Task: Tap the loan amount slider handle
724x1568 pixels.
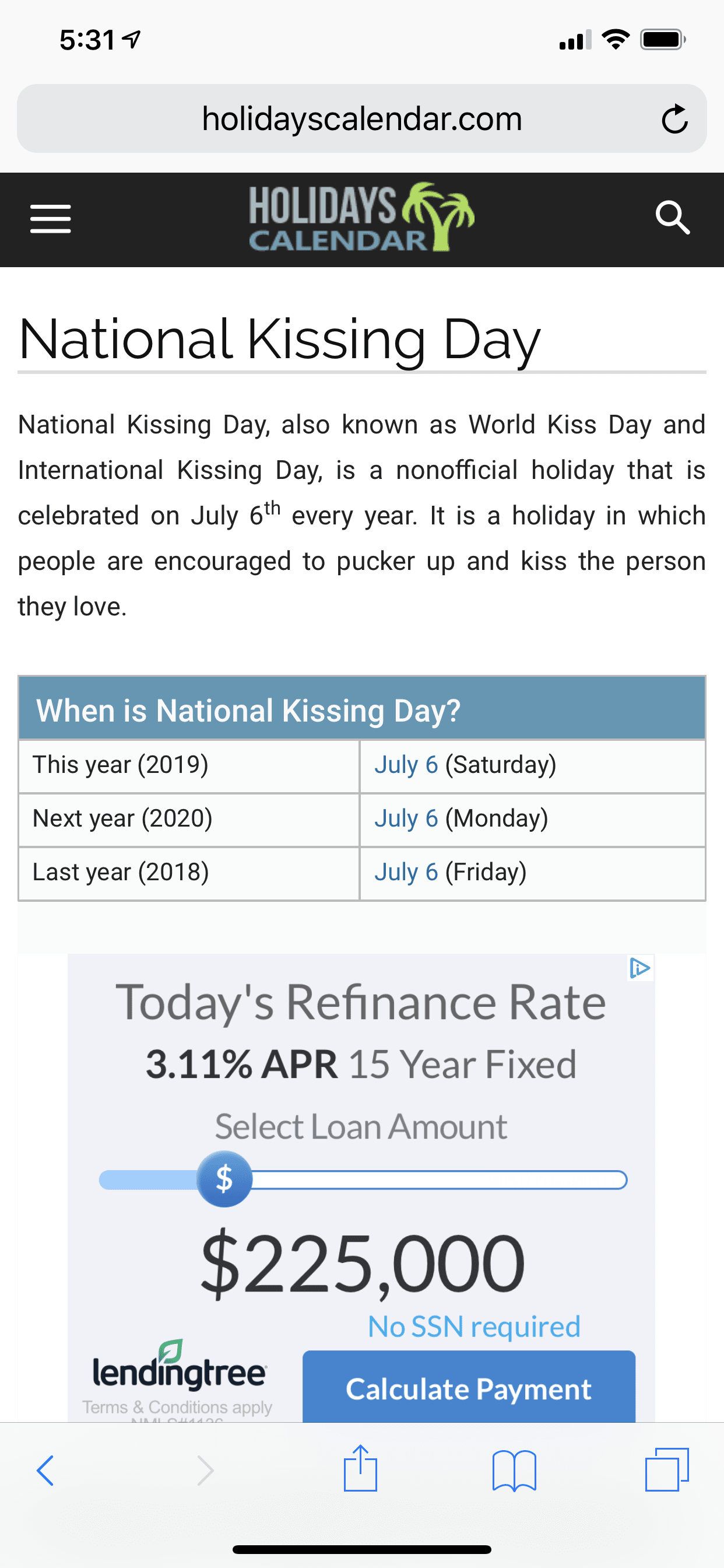Action: click(224, 1179)
